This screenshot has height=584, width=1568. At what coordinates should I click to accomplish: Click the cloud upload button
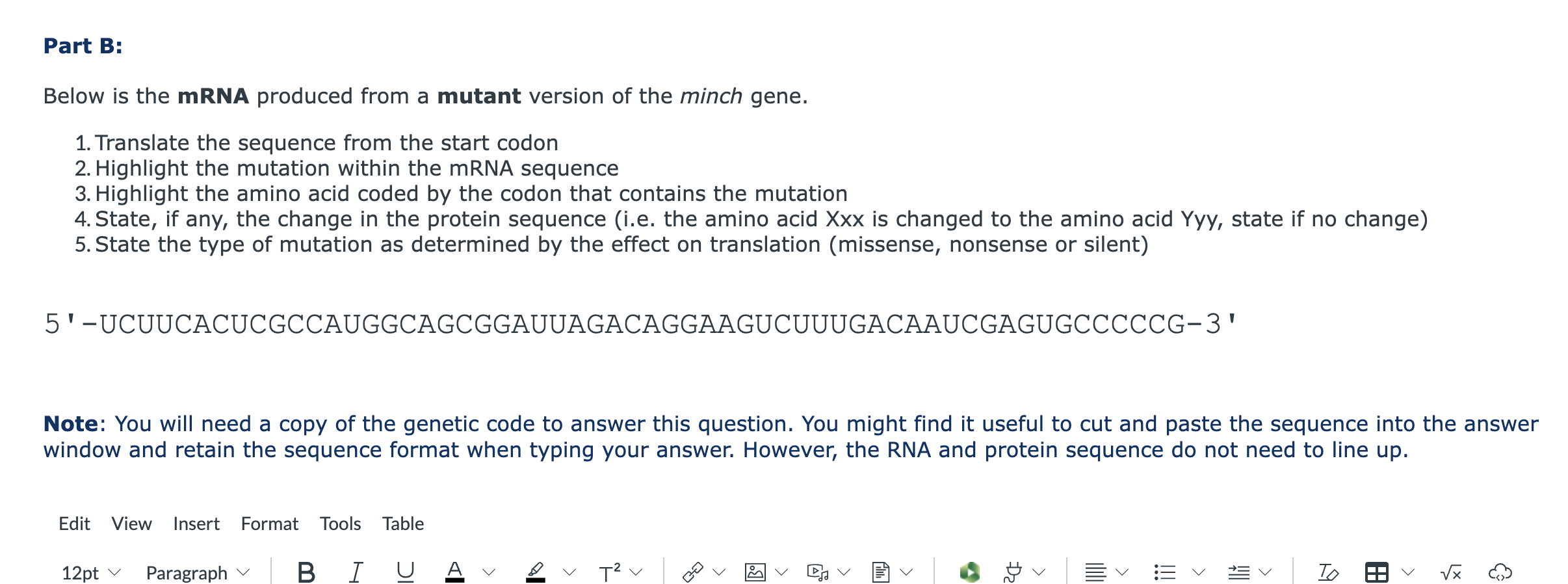click(x=1500, y=572)
